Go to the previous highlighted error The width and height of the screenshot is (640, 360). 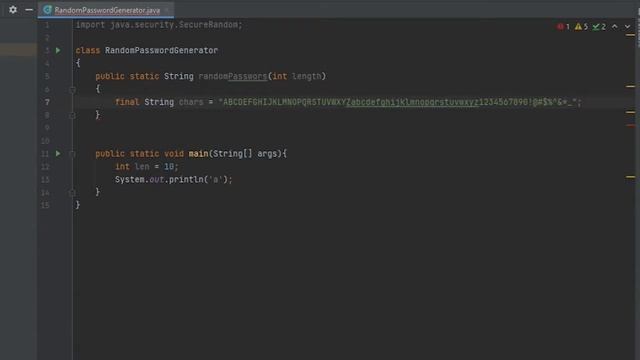coord(615,27)
